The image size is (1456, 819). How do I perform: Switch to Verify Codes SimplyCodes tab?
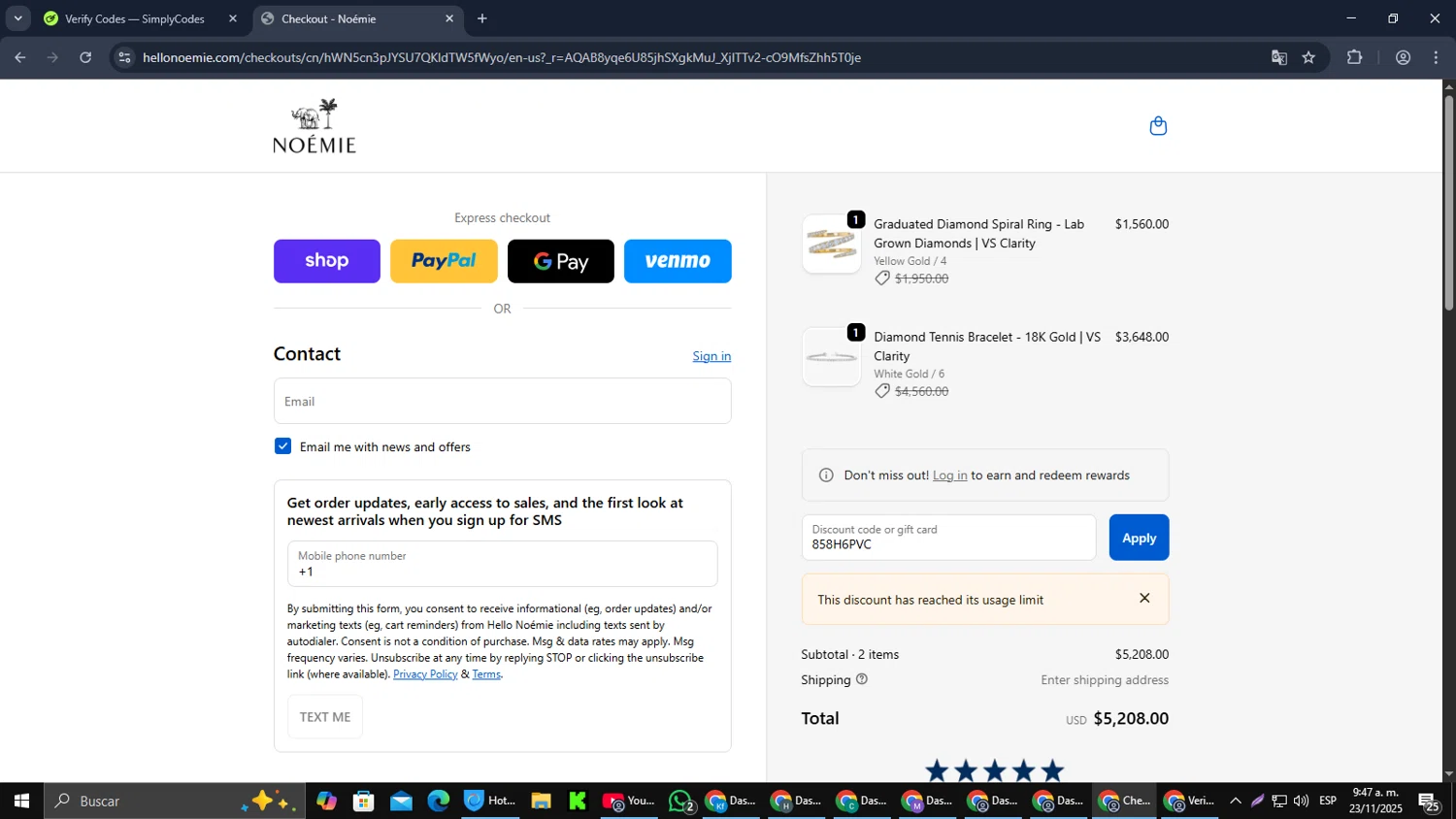click(x=136, y=18)
